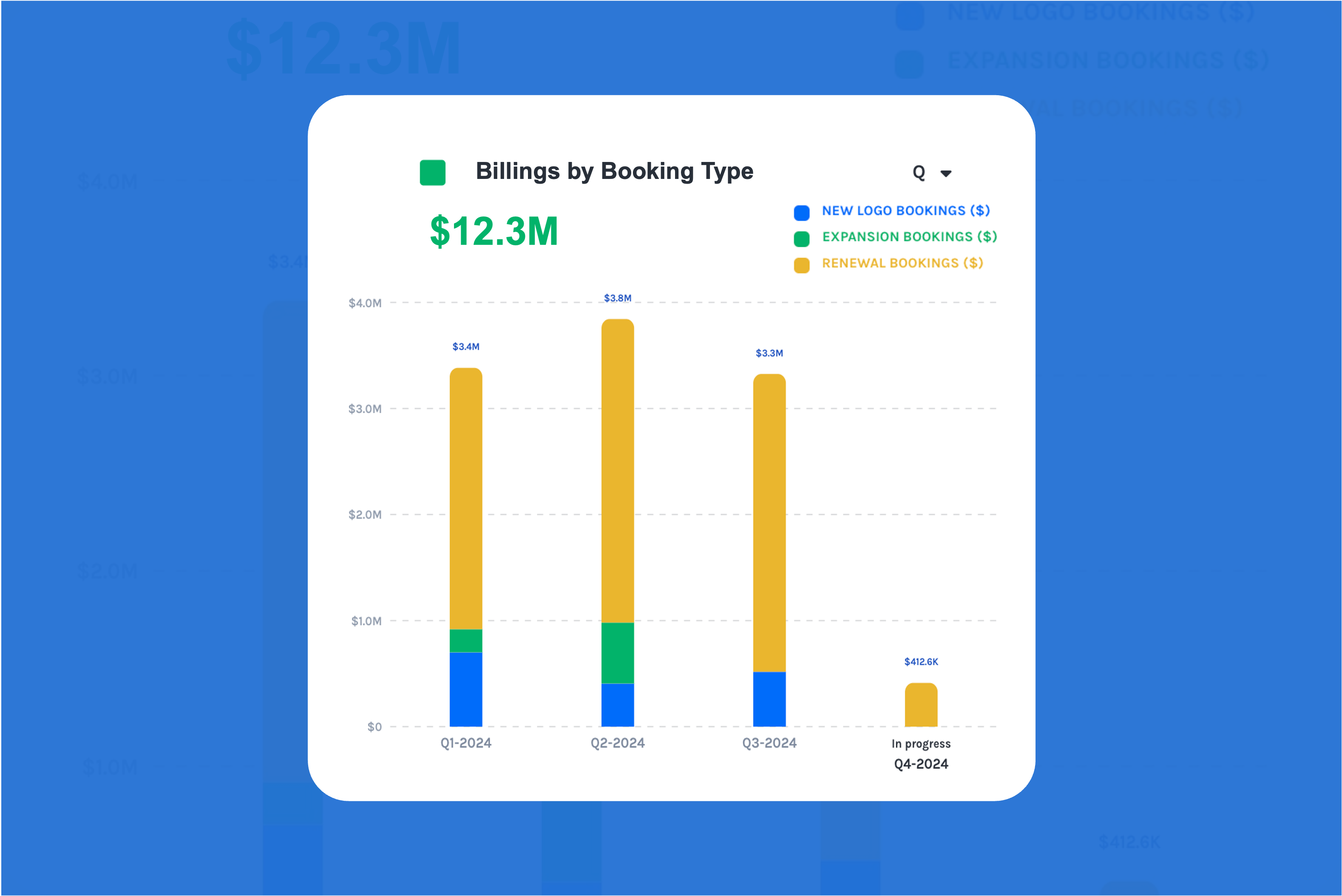The height and width of the screenshot is (896, 1342).
Task: Select the blue segment of the Q1-2024 bar
Action: [x=465, y=689]
